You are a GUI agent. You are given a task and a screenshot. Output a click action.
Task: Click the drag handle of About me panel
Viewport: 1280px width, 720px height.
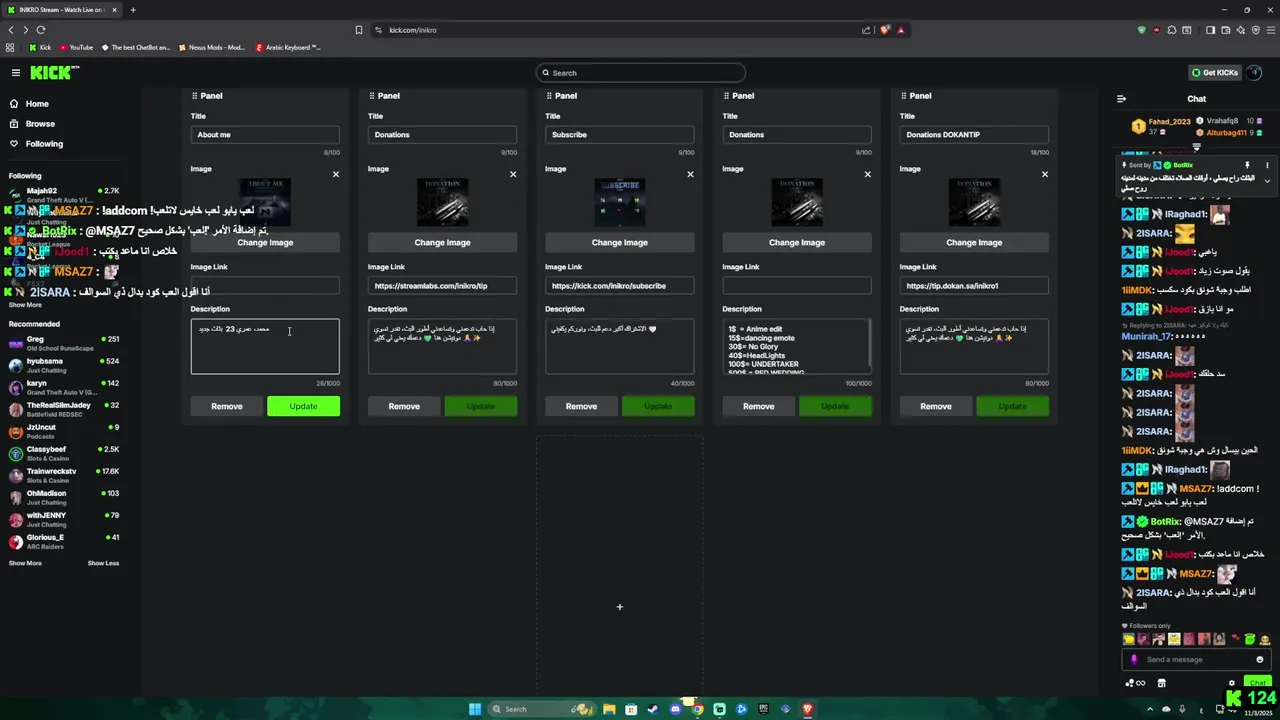pos(194,96)
